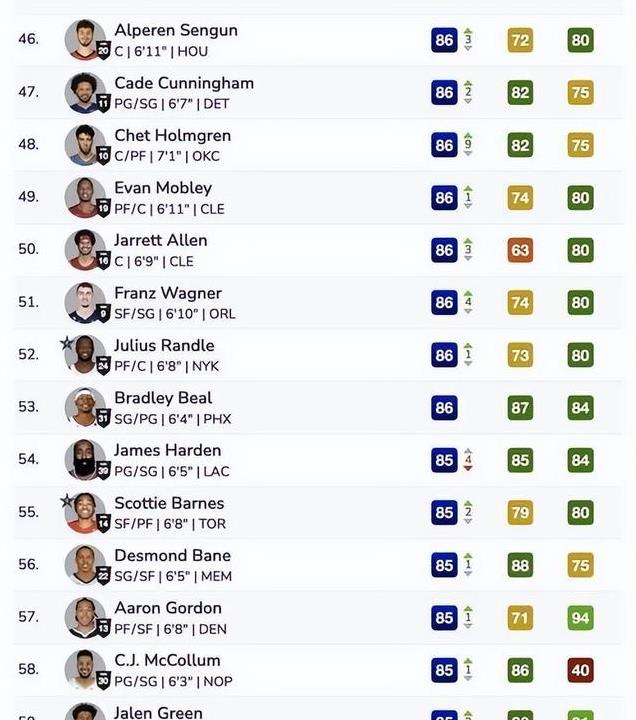Select the Julius Randle row rank 52
The height and width of the screenshot is (720, 636).
pos(318,355)
